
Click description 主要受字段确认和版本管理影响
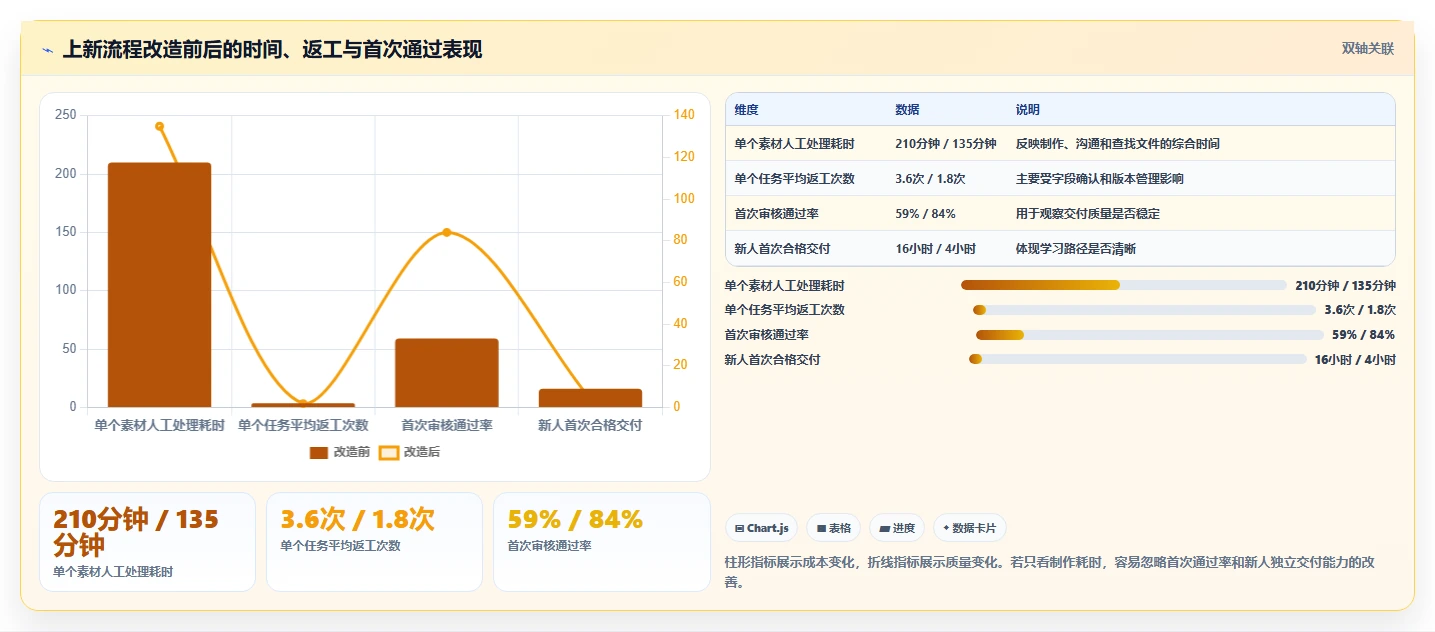pos(1099,179)
